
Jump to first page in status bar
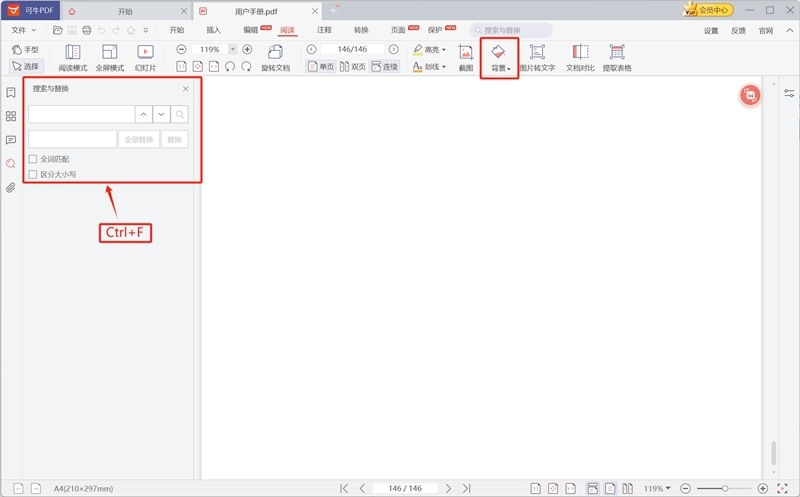[344, 488]
